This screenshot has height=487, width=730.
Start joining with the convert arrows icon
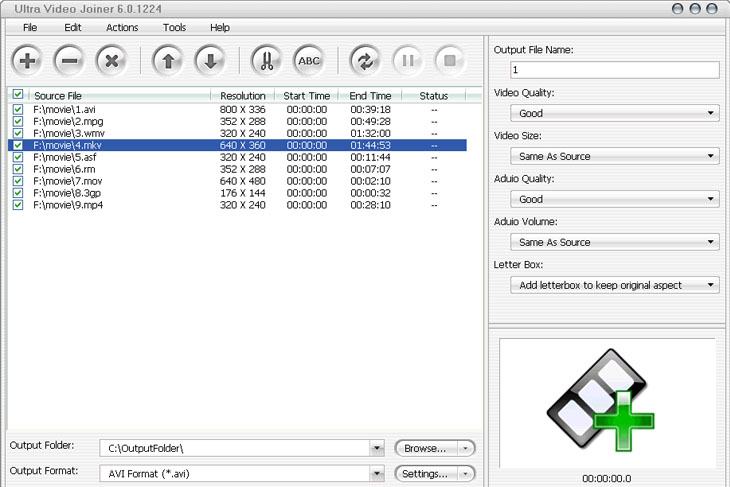pos(365,61)
